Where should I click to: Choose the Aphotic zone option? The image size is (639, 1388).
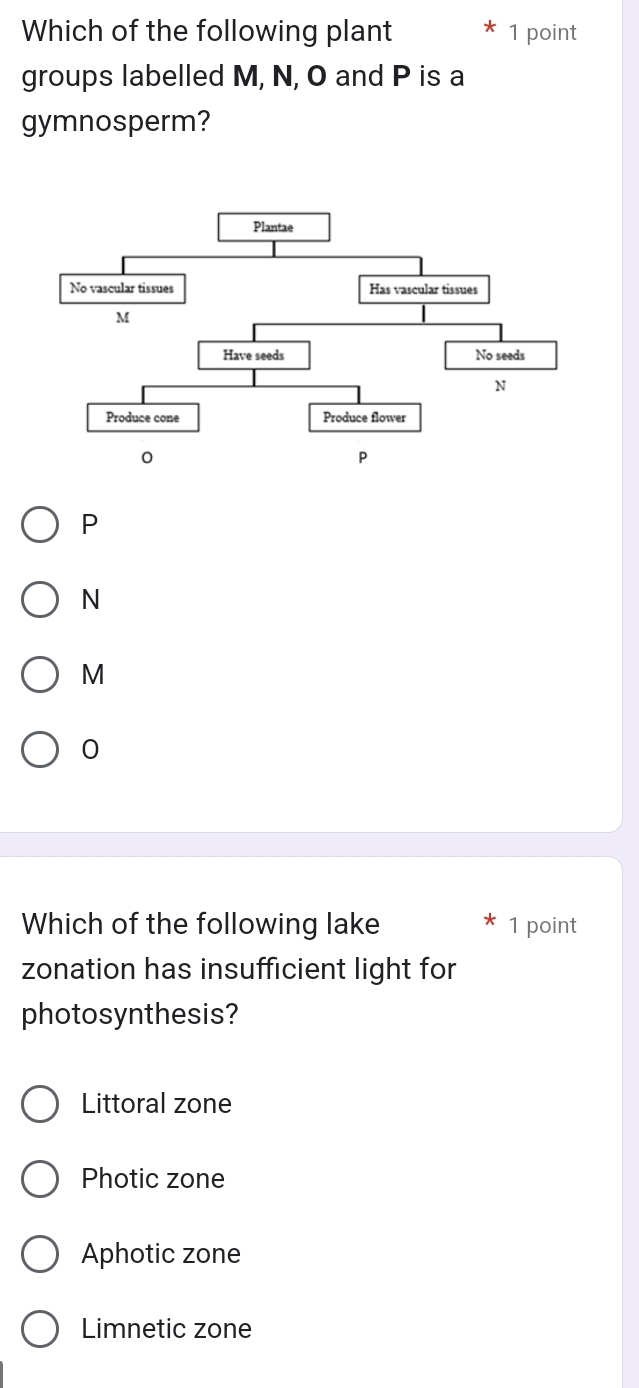[40, 1254]
